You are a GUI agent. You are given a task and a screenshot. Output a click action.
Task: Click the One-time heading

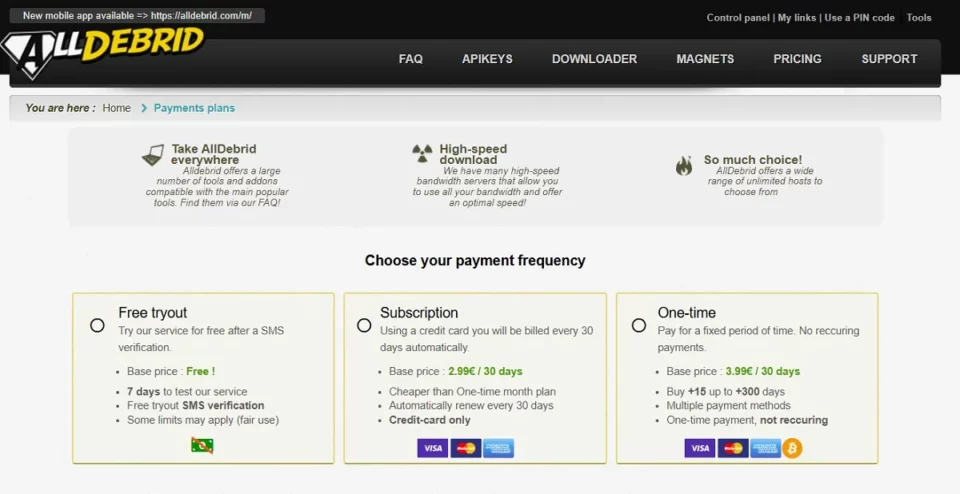pos(687,313)
